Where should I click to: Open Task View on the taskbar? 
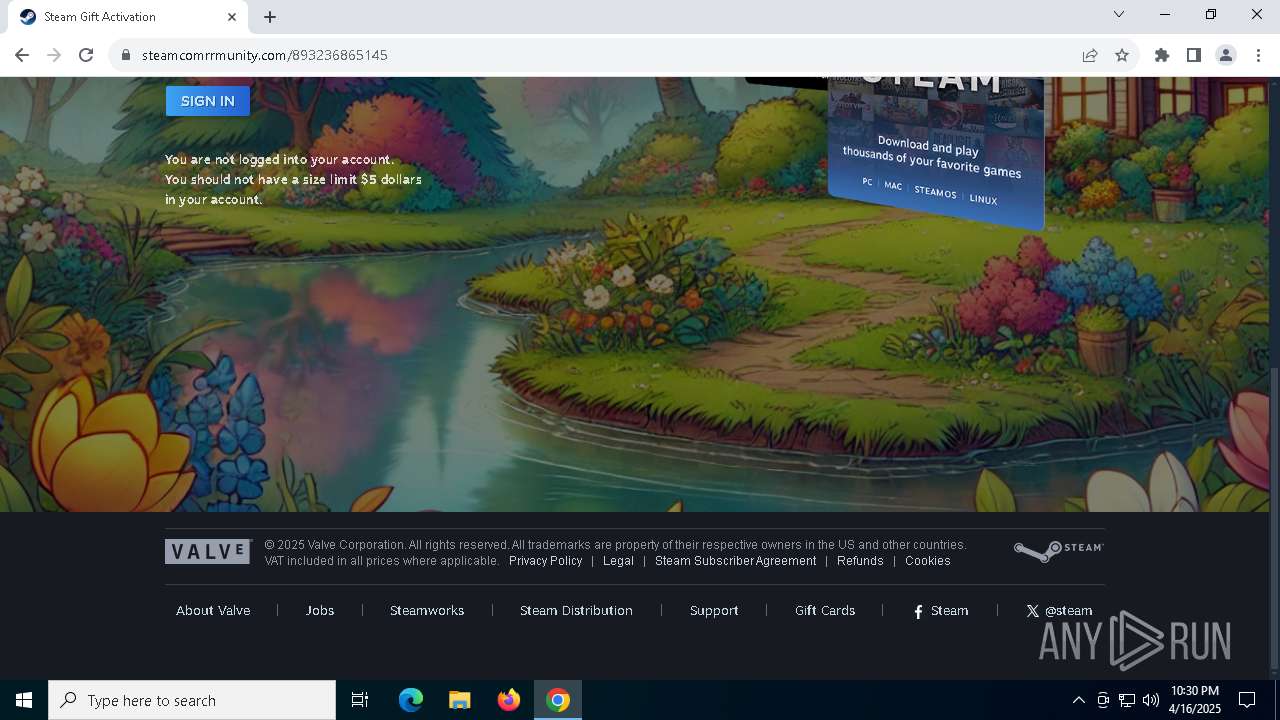point(360,700)
